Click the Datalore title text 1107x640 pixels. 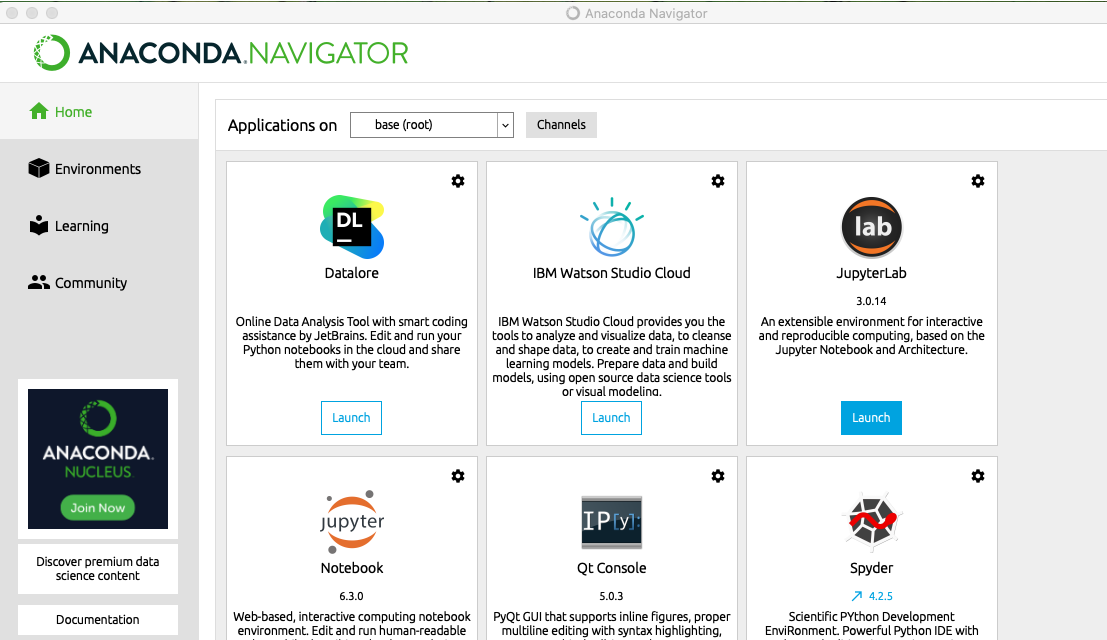[352, 273]
